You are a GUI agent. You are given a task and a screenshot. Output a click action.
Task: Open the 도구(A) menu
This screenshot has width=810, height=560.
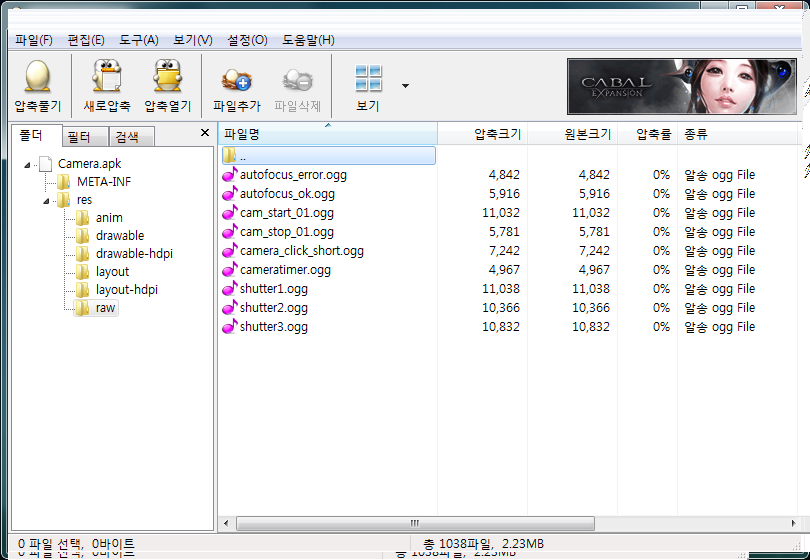139,40
